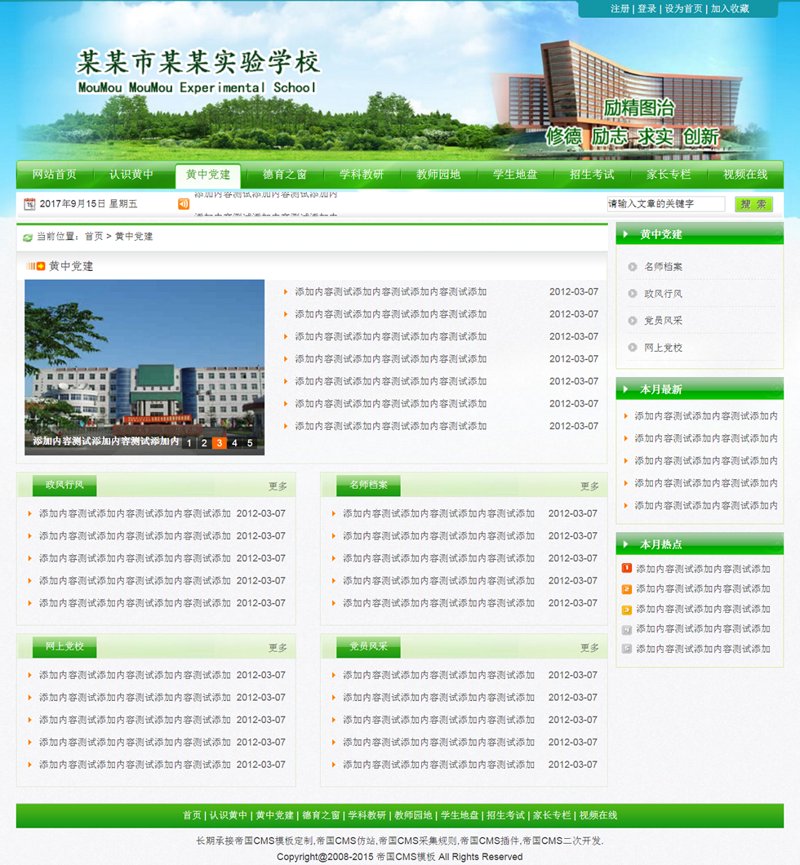
Task: Open the school building slideshow image
Action: [x=145, y=367]
